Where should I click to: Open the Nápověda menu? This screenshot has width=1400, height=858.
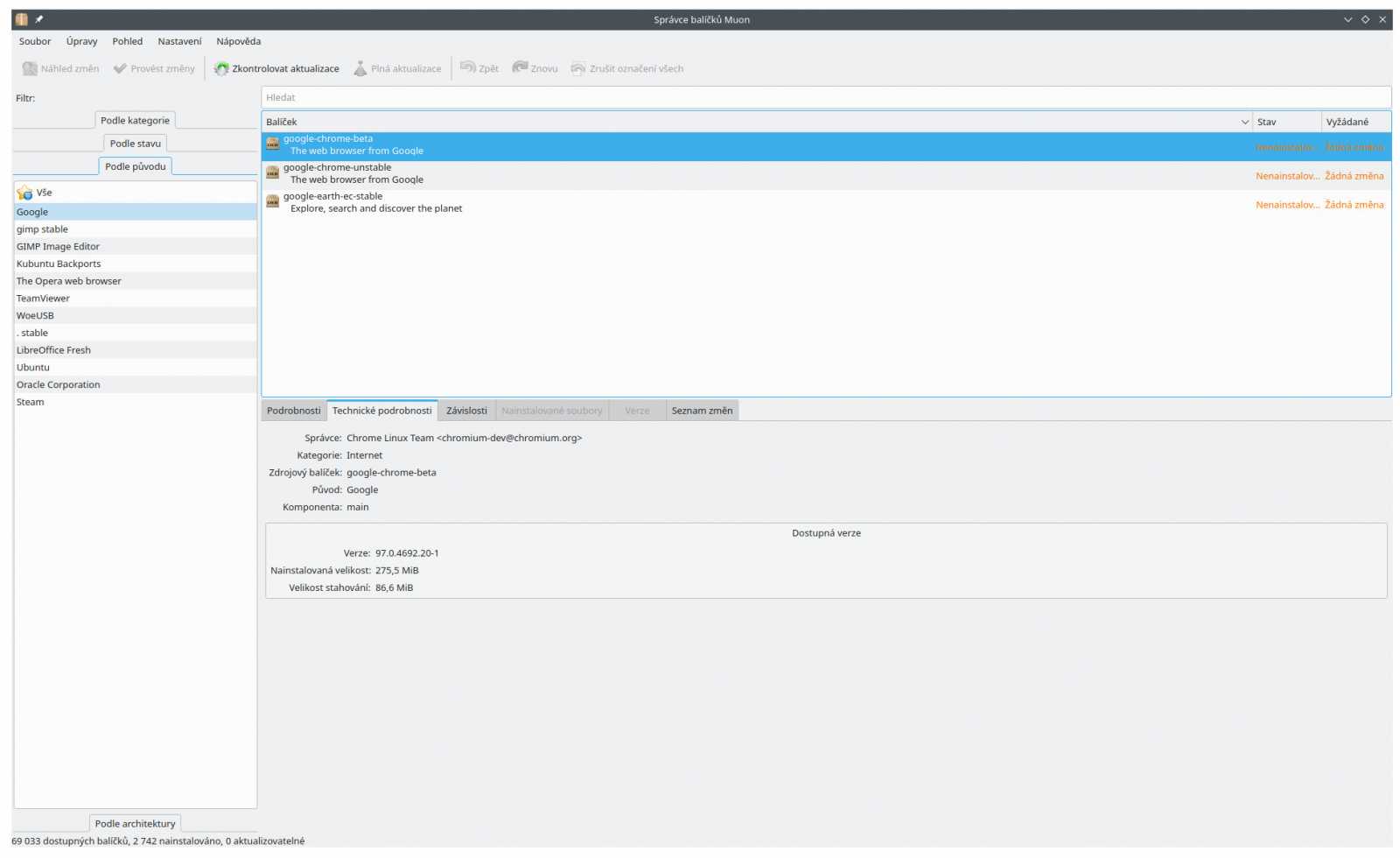(x=238, y=41)
